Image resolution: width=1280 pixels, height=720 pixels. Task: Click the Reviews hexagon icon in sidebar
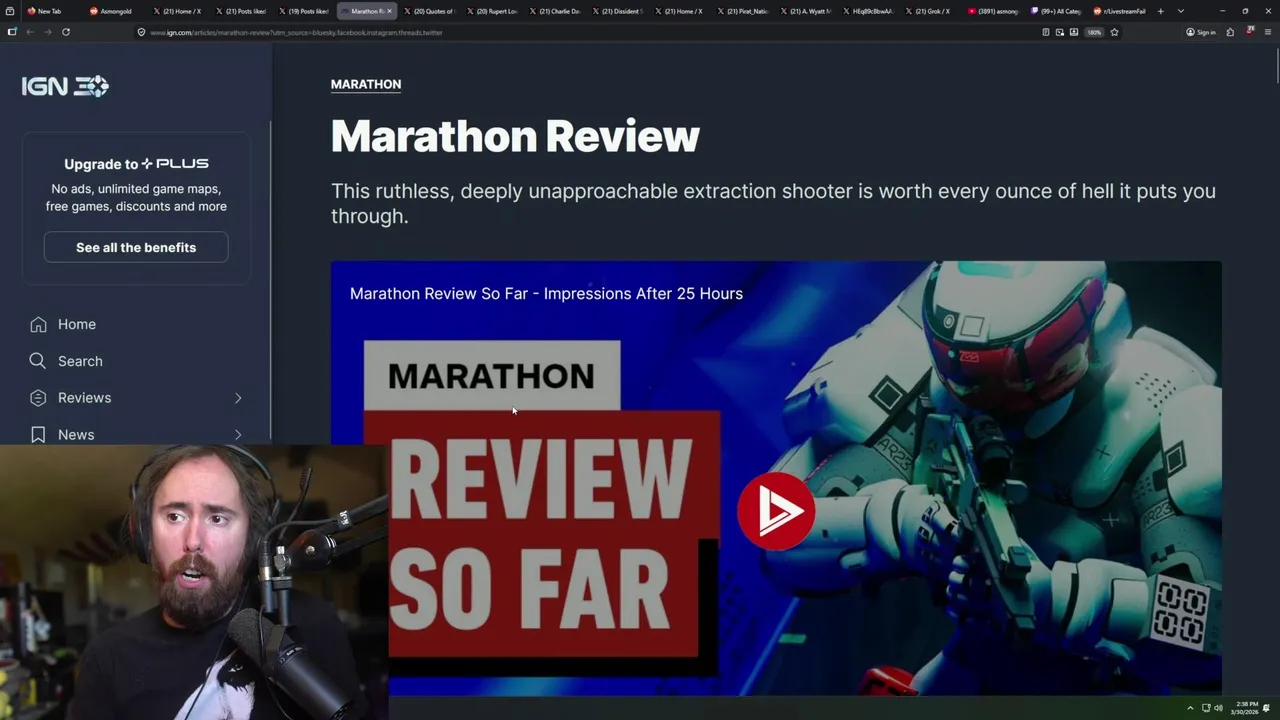[x=38, y=398]
